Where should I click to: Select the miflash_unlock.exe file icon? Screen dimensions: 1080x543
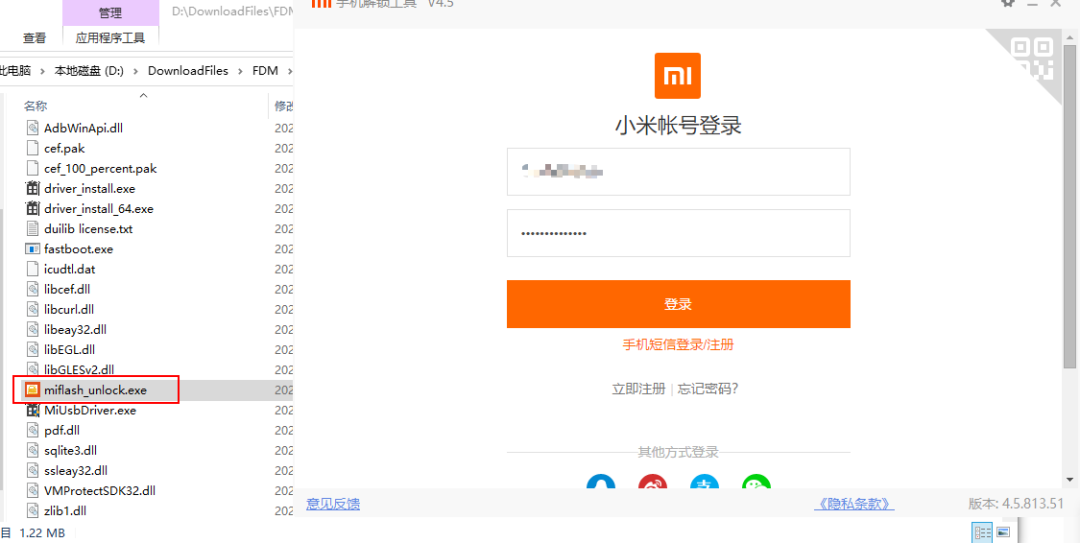[x=32, y=390]
